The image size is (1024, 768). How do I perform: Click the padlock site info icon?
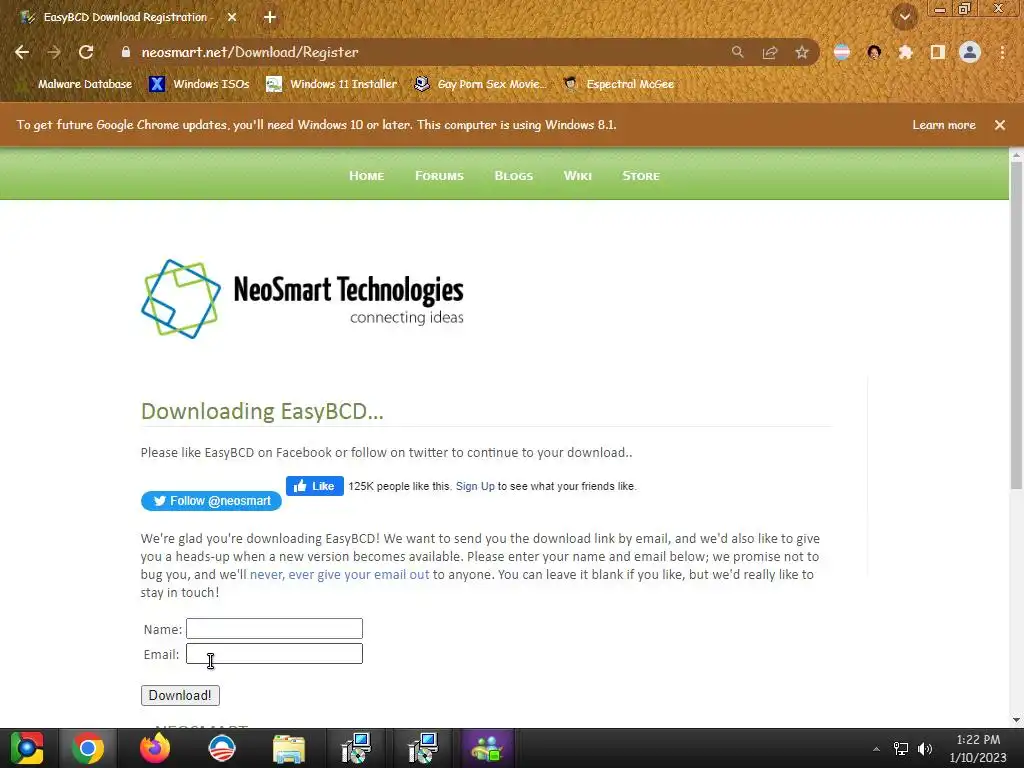(126, 52)
